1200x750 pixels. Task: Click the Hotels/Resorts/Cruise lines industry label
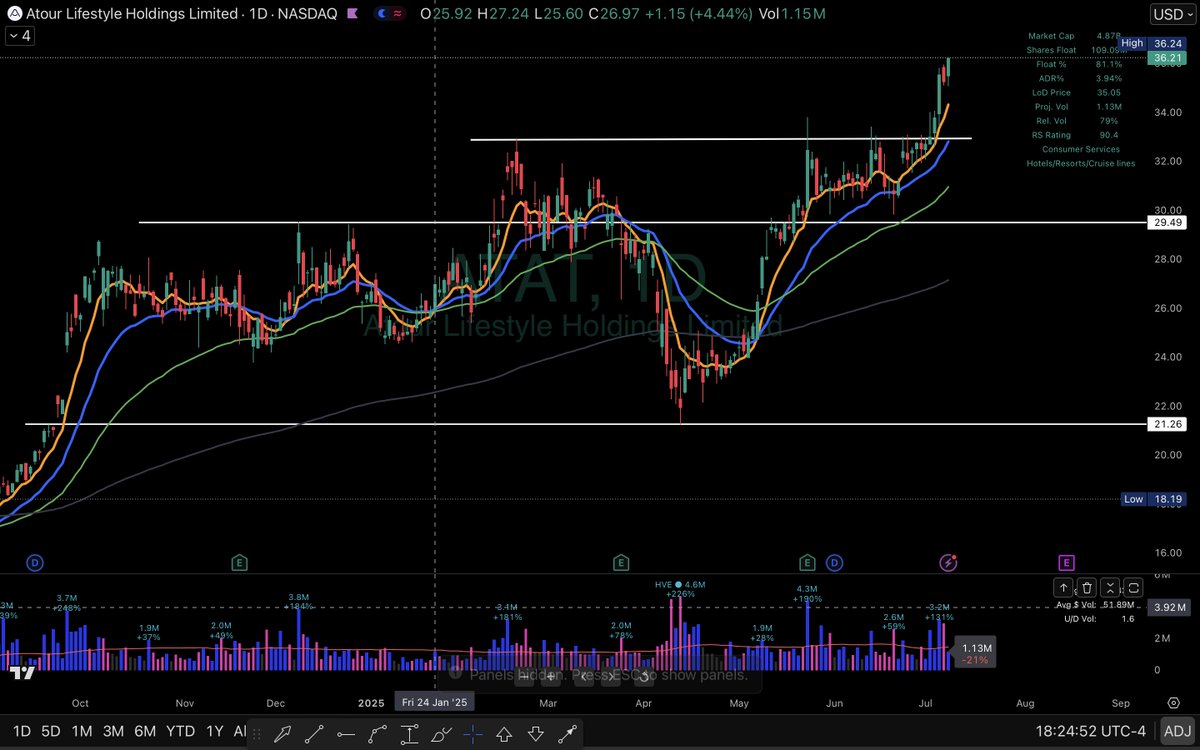coord(1081,162)
